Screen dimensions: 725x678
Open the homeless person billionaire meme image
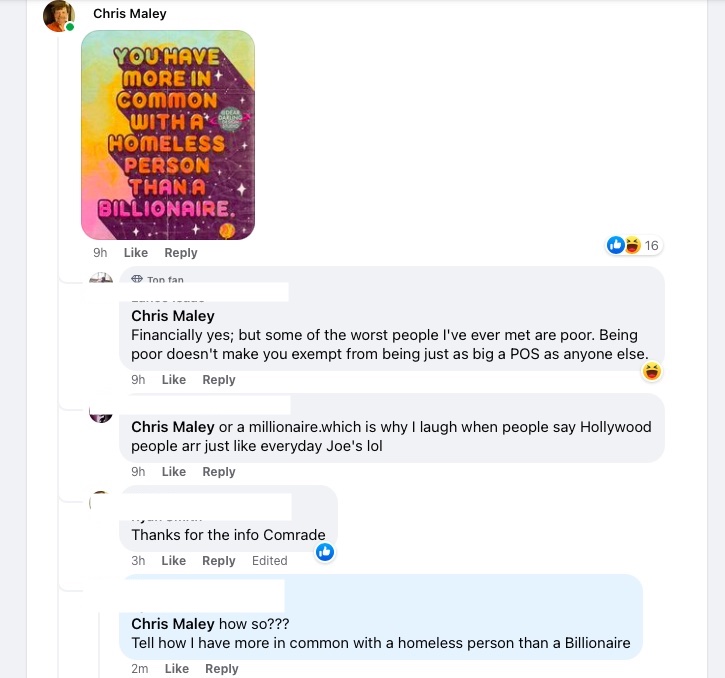[x=168, y=135]
